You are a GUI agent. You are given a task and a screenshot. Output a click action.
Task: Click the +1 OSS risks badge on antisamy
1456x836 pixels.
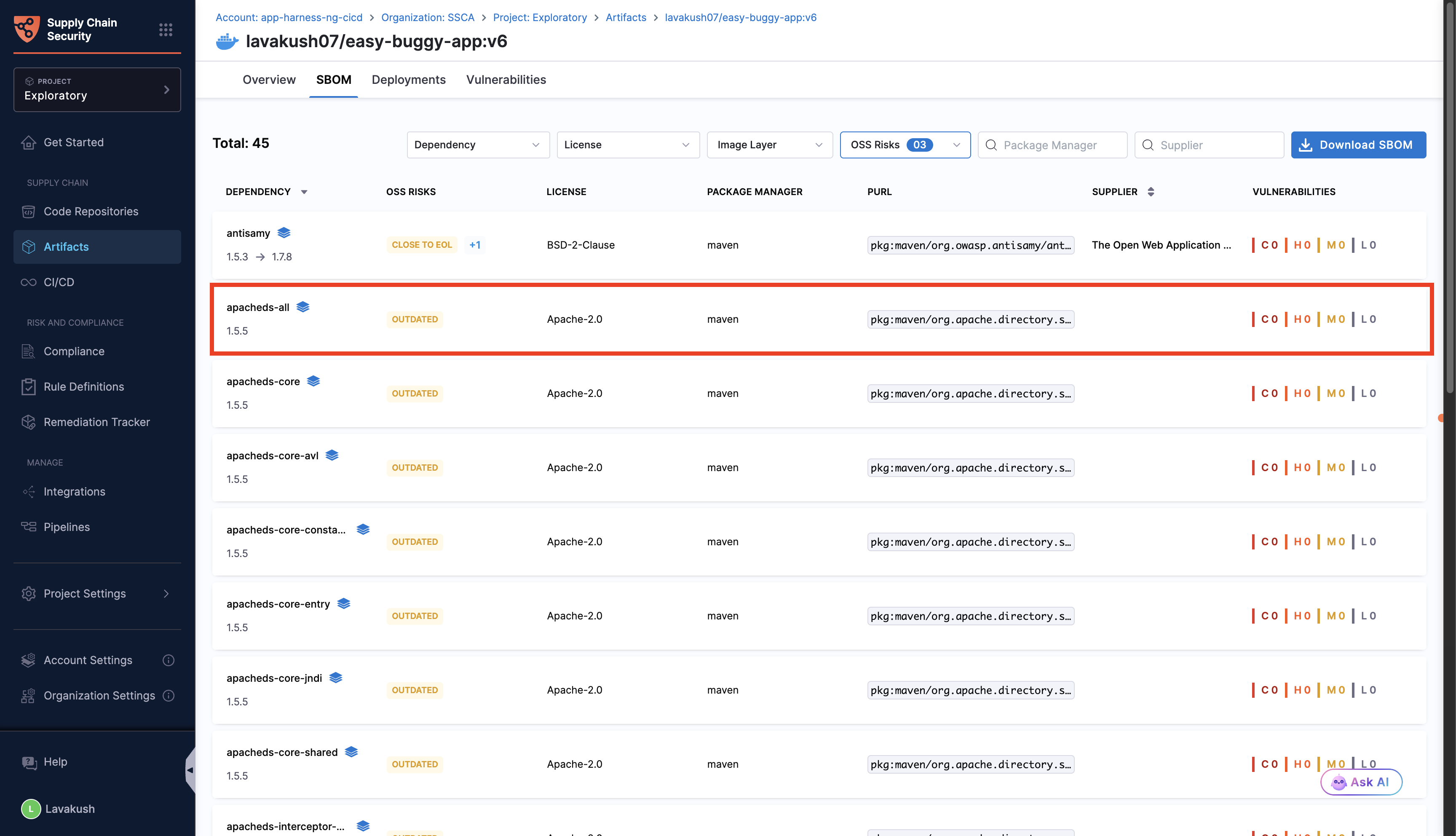[475, 244]
